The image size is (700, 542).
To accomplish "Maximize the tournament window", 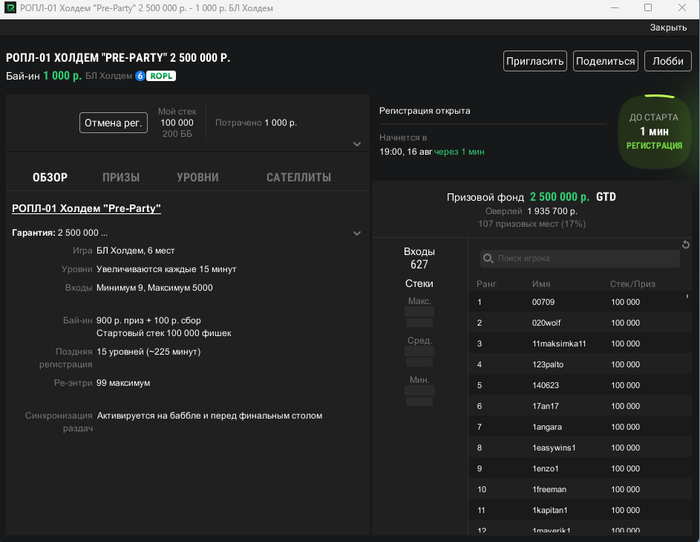I will pyautogui.click(x=648, y=8).
